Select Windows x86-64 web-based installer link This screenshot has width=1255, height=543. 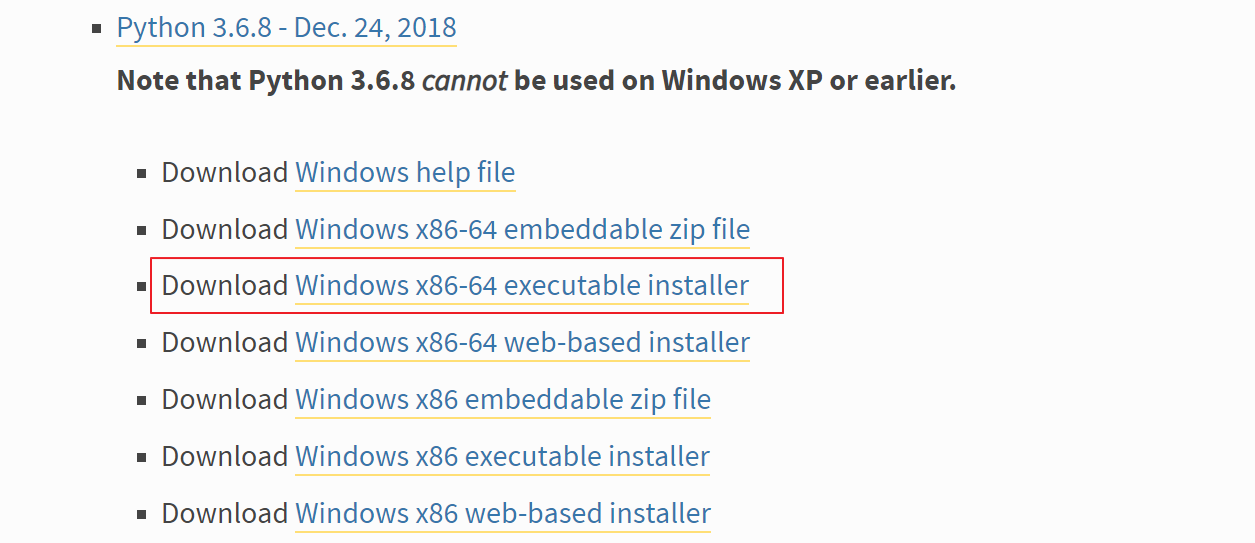[522, 343]
